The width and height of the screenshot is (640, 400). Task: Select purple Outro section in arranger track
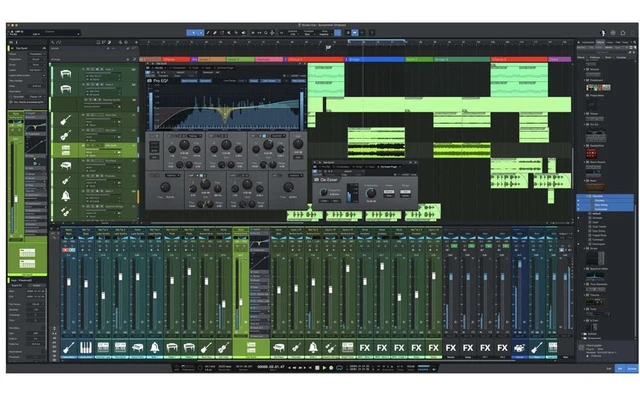click(x=559, y=59)
